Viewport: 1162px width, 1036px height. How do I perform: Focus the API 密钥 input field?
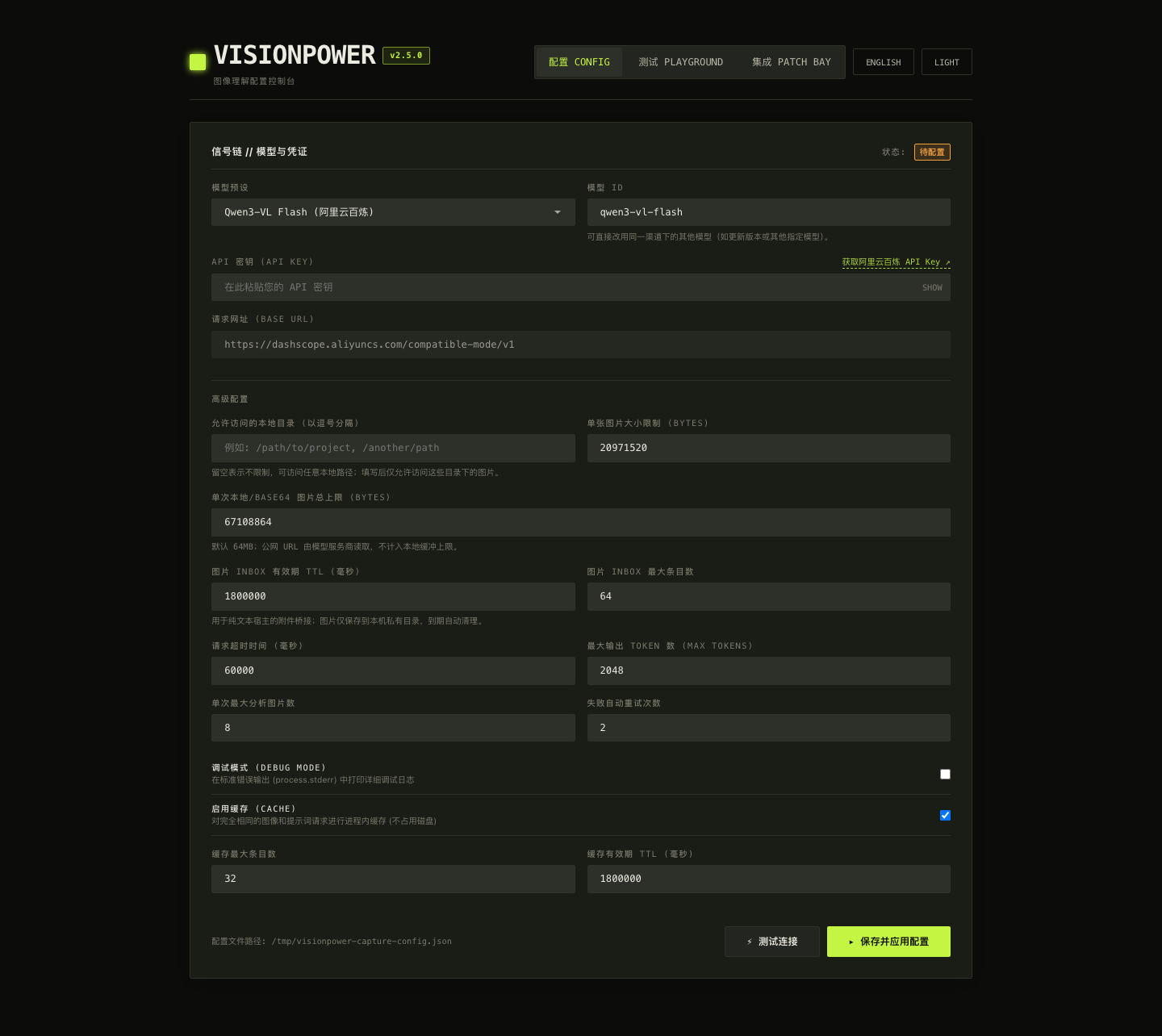[581, 287]
